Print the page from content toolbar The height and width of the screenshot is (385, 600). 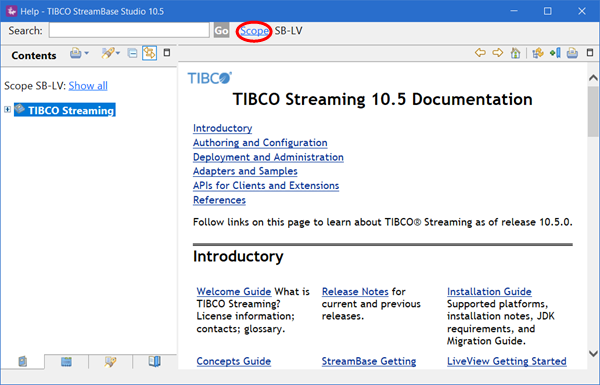pyautogui.click(x=572, y=53)
